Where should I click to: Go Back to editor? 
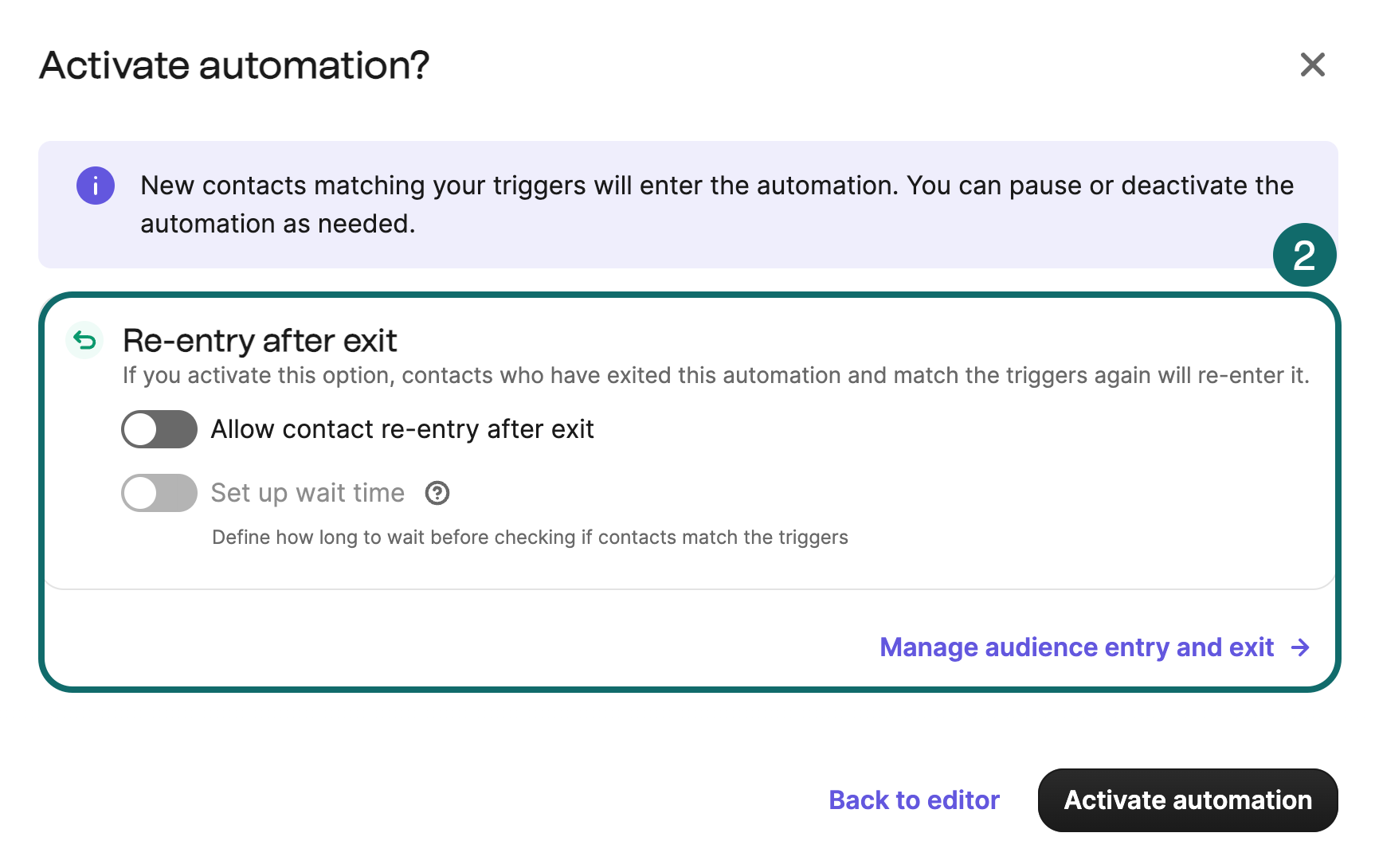(914, 800)
